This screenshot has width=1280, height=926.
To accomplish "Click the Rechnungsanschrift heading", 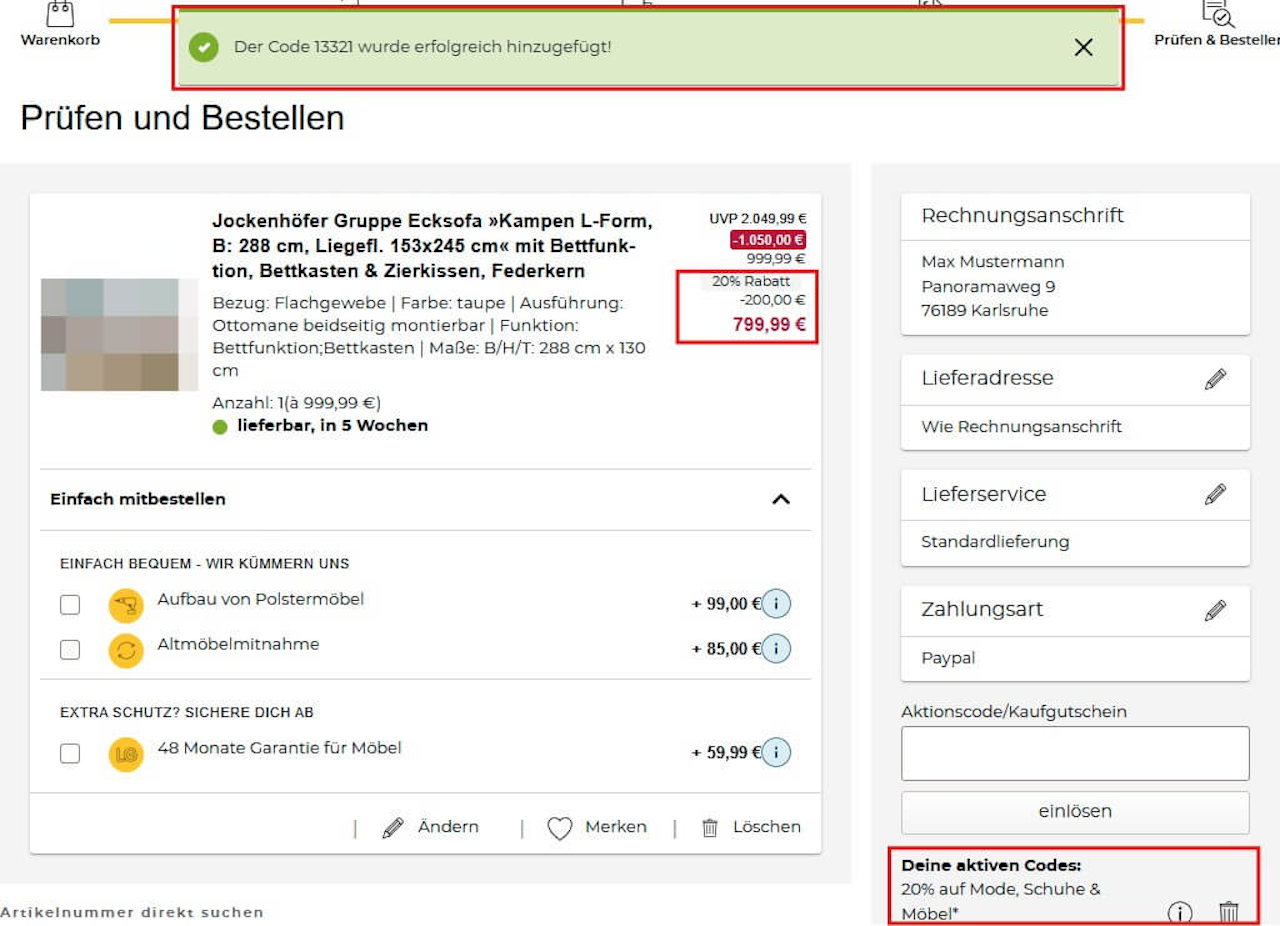I will click(1022, 216).
